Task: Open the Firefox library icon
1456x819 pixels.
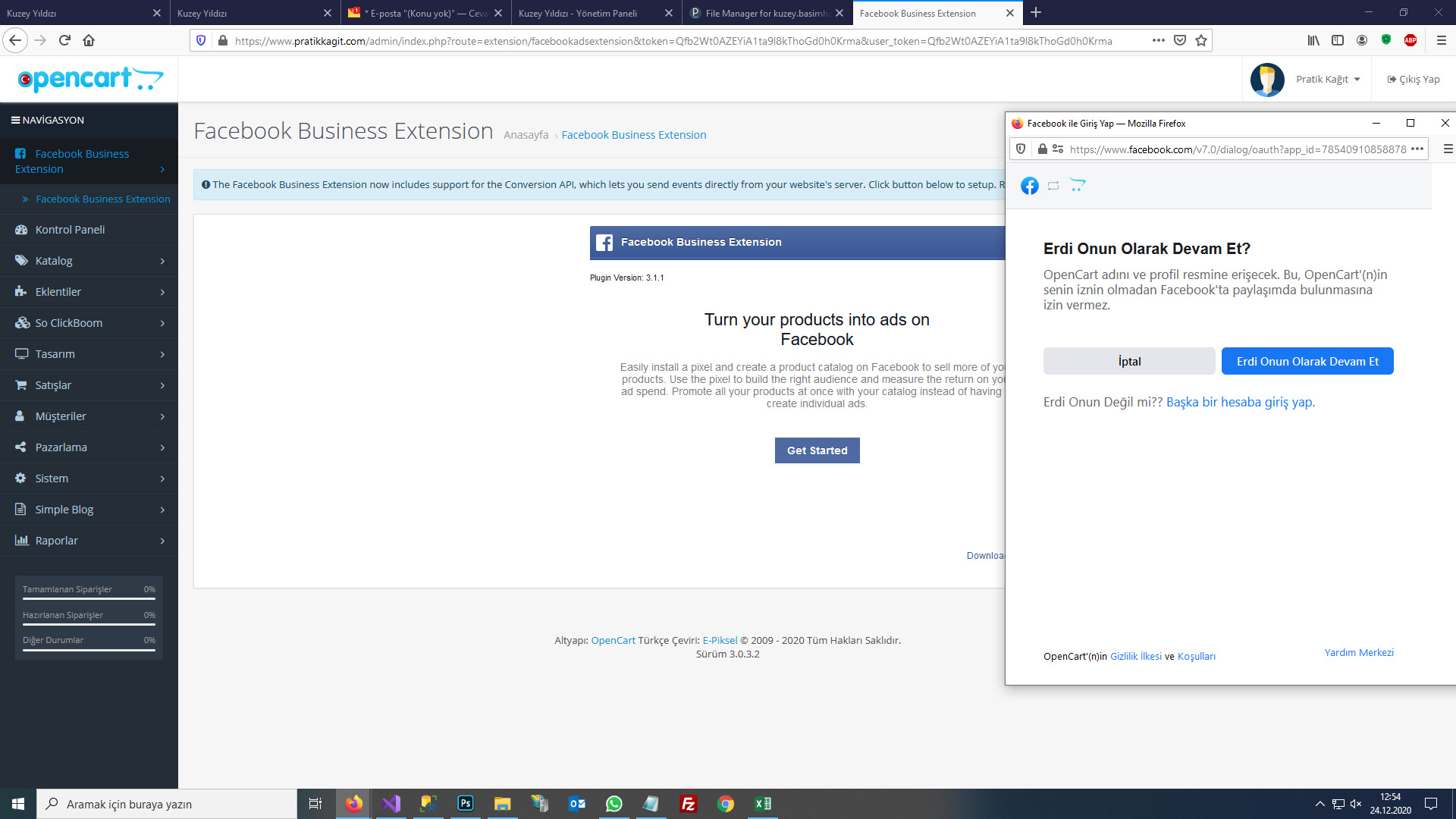Action: point(1313,40)
